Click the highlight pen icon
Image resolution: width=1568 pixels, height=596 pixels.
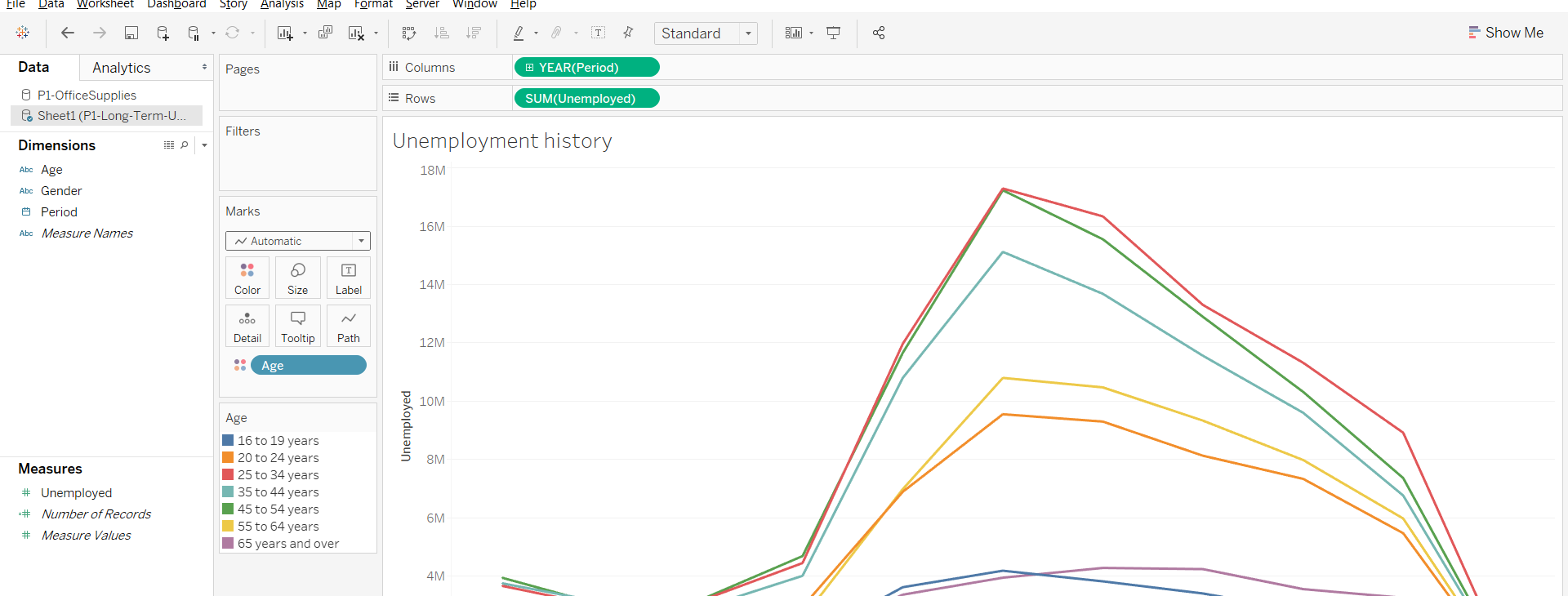[x=518, y=33]
